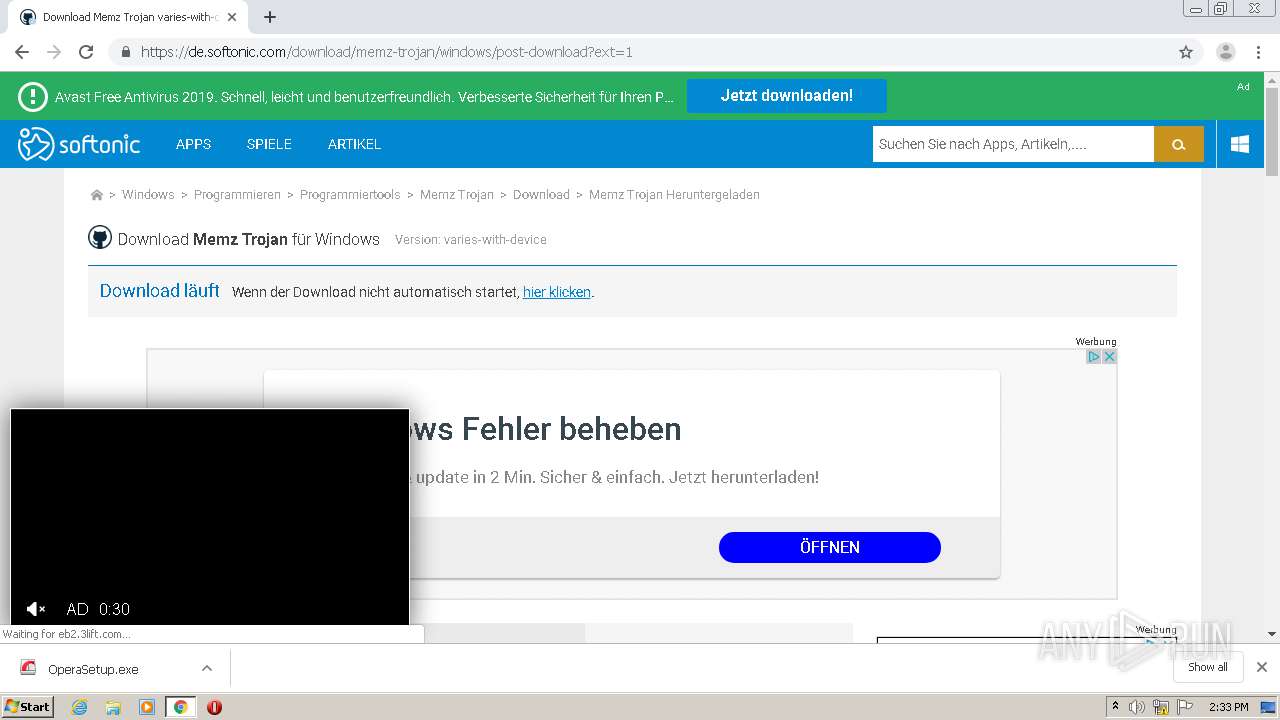Click the GitHub-style Memz Trojan app icon
The height and width of the screenshot is (720, 1280).
coord(100,238)
